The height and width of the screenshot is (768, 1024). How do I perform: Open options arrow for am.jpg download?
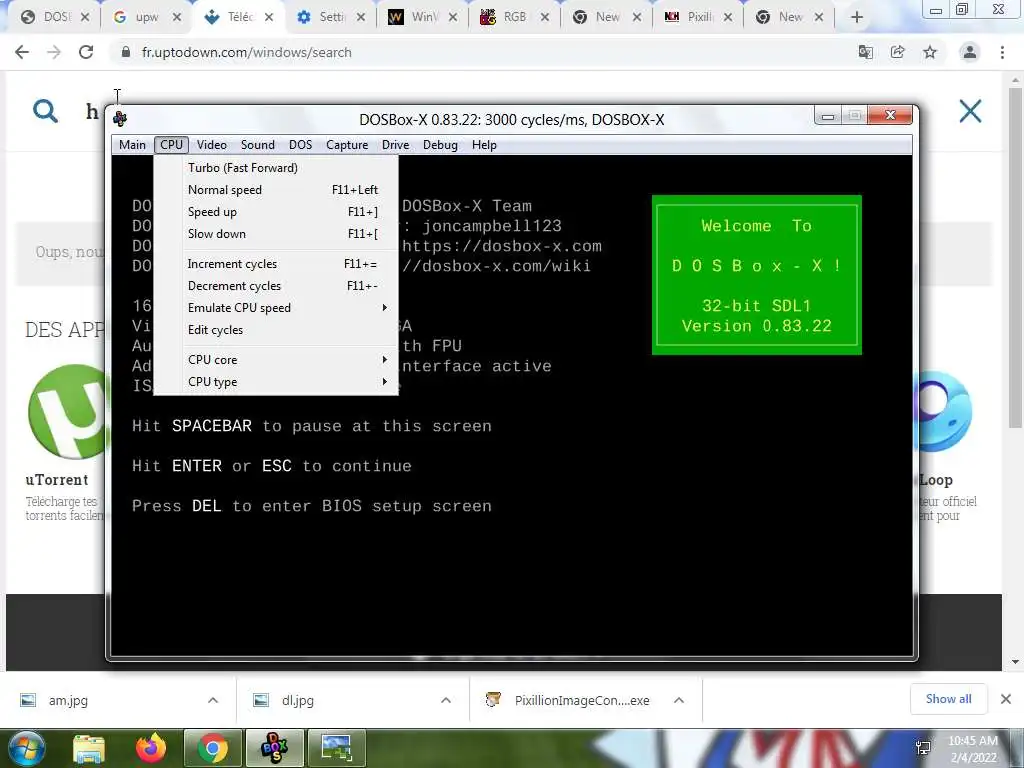[213, 700]
